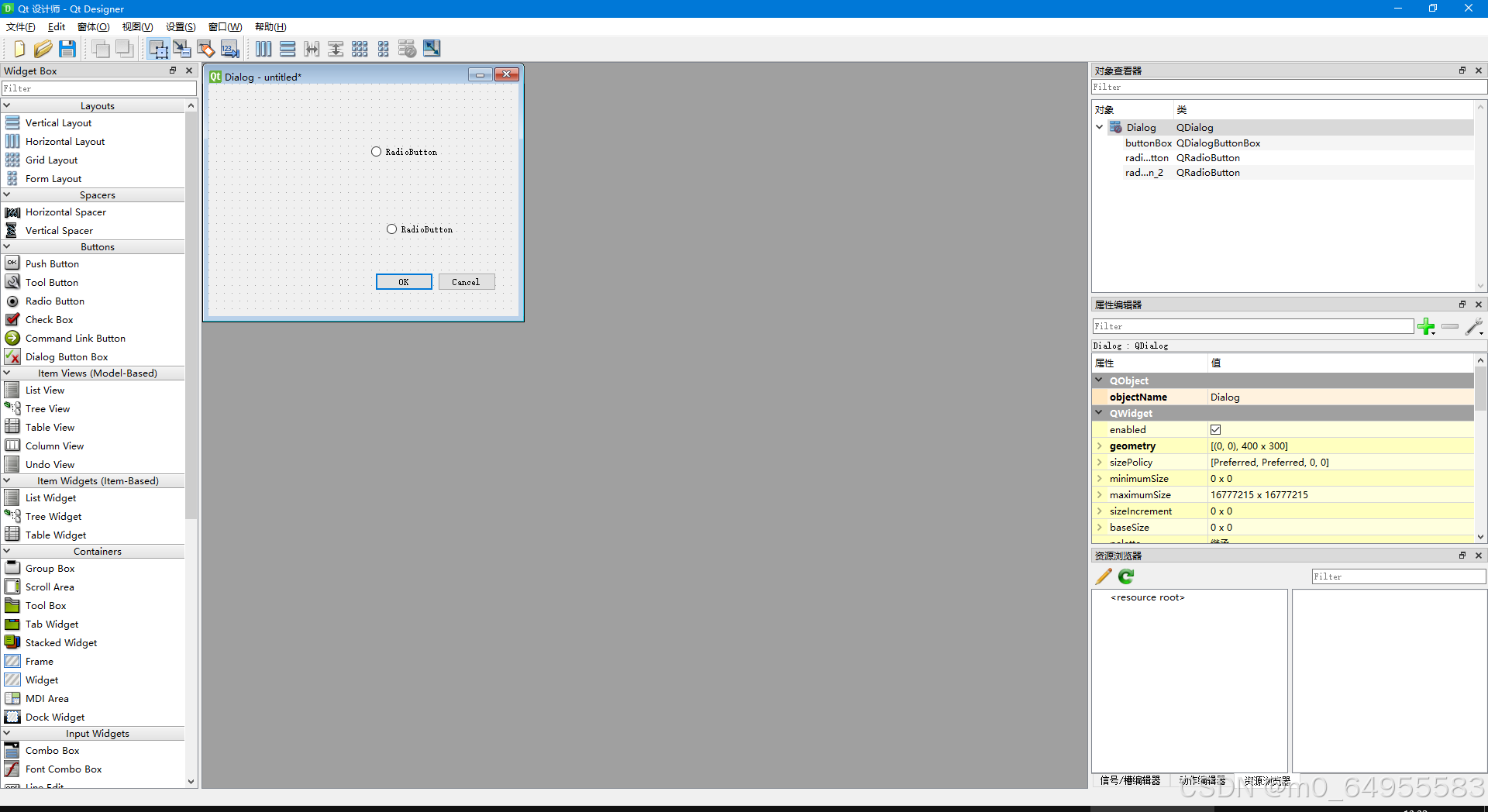
Task: Open the Edit menu
Action: 57,26
